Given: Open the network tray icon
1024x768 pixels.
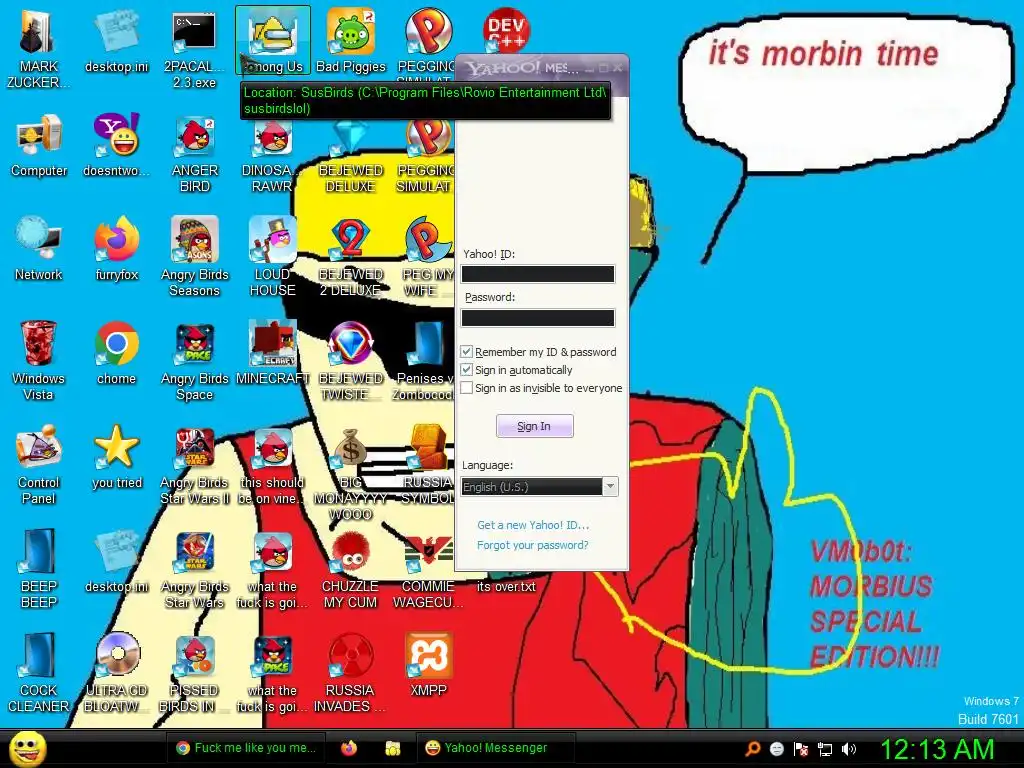Looking at the screenshot, I should point(825,748).
